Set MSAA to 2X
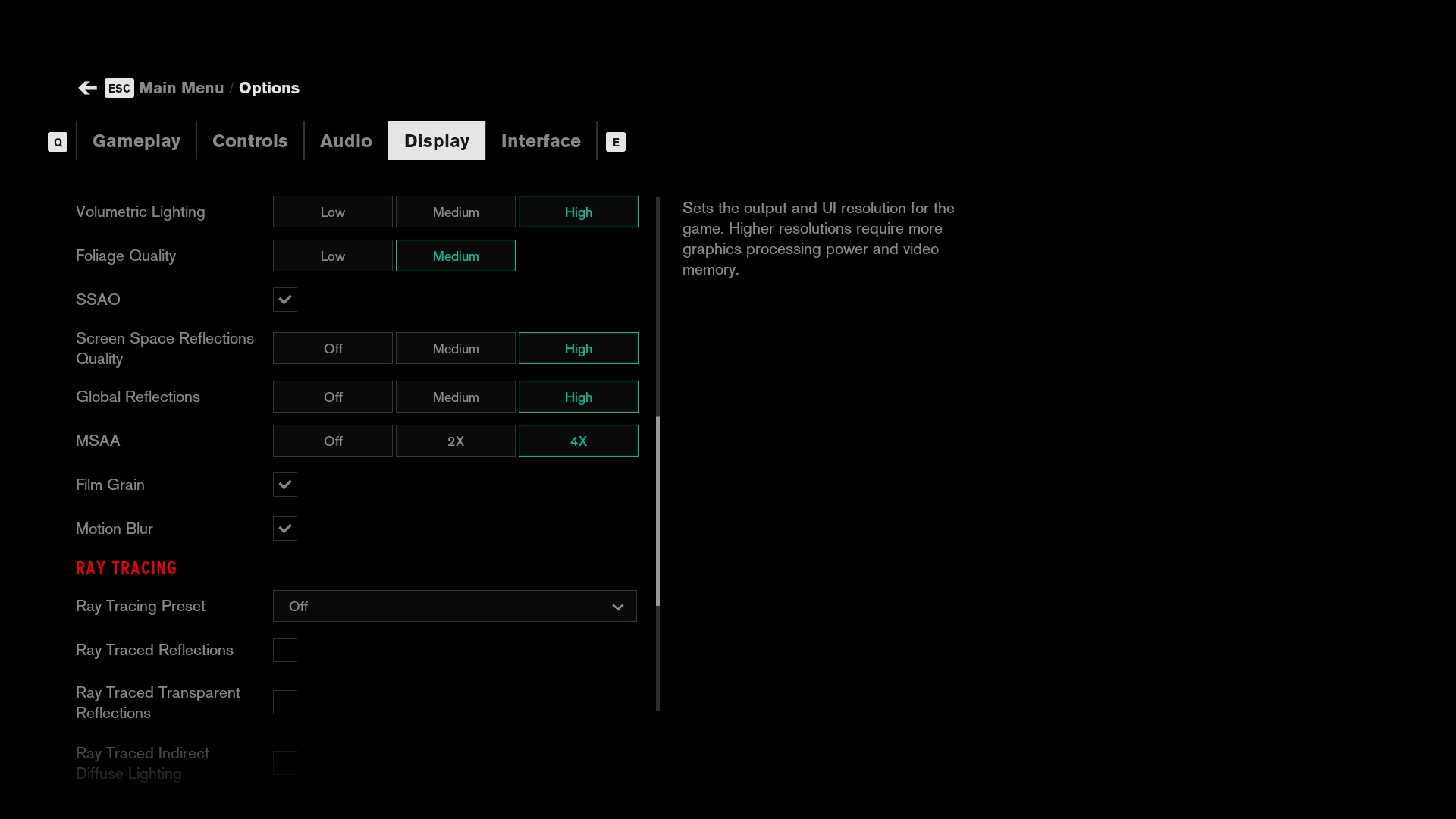The width and height of the screenshot is (1456, 819). pyautogui.click(x=455, y=441)
